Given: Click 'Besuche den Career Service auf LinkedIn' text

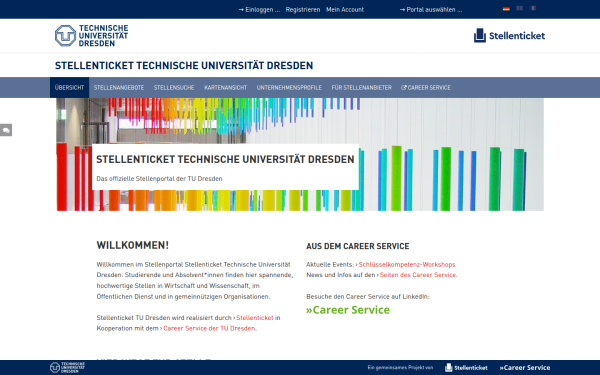Looking at the screenshot, I should click(368, 297).
